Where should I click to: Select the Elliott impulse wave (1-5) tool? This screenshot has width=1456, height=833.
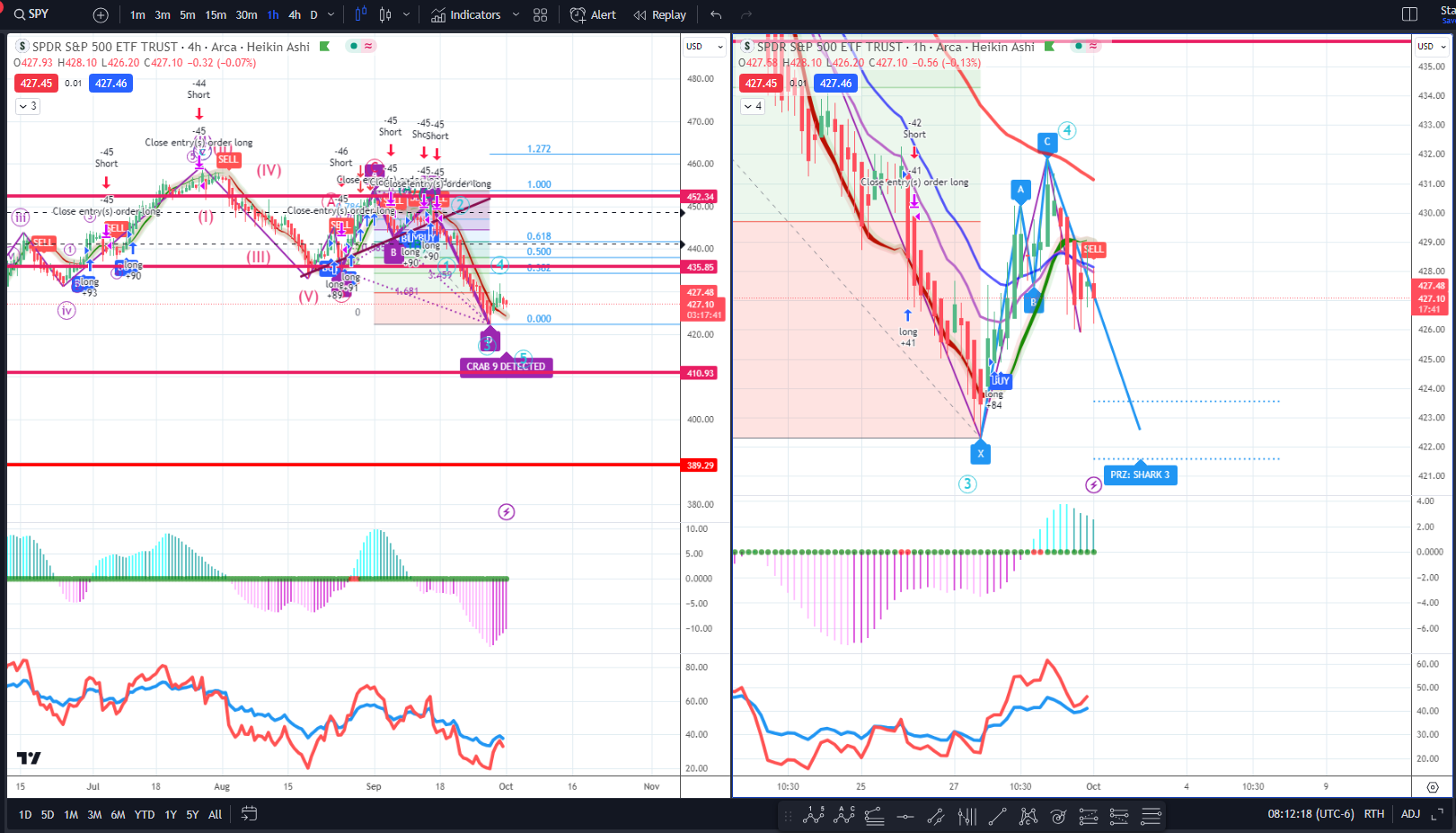click(x=814, y=816)
